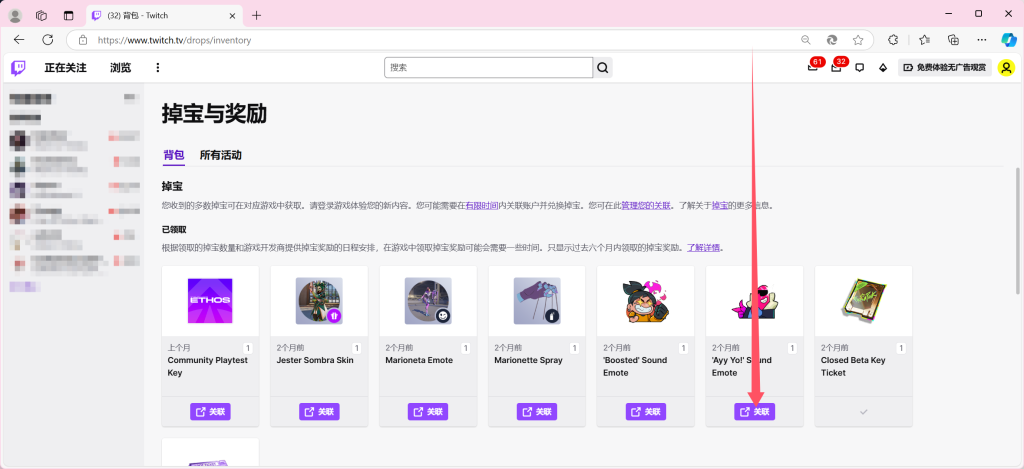Click the browser address bar URL
This screenshot has width=1024, height=469.
(x=174, y=40)
